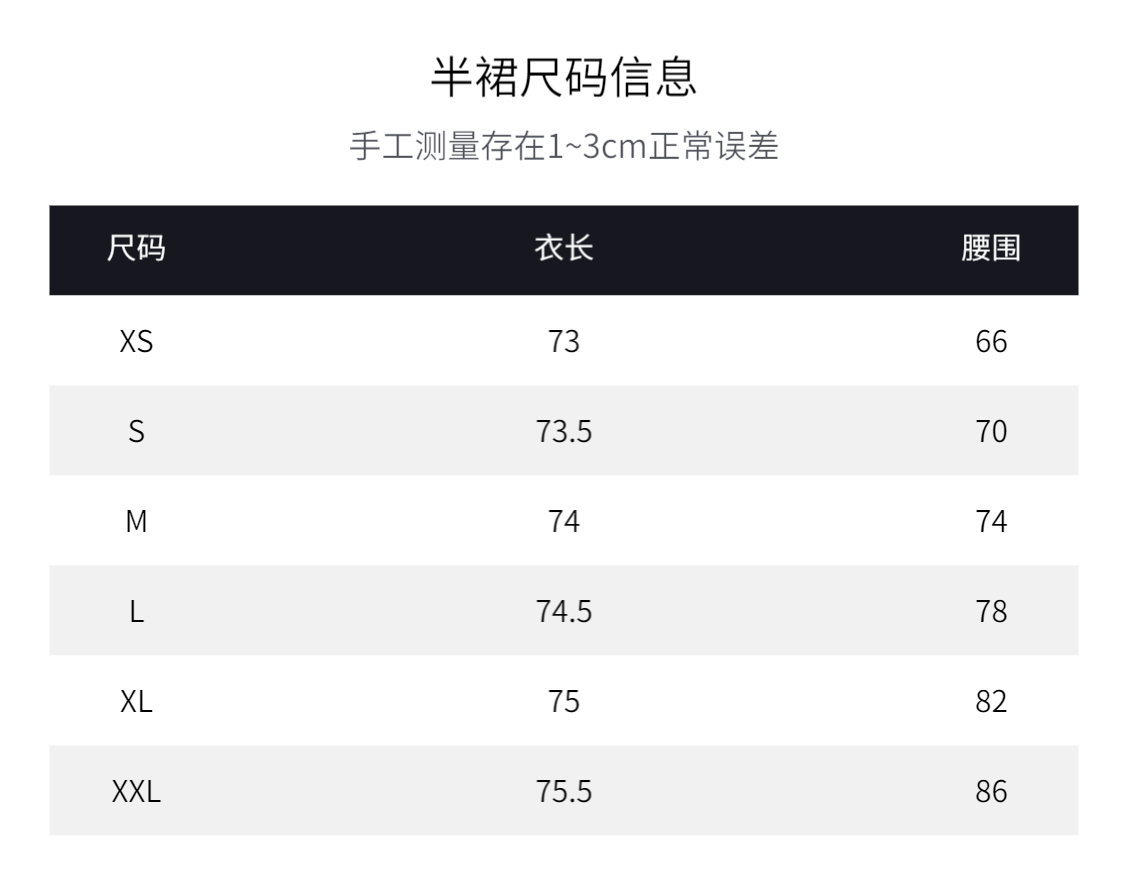Select the XS size row label
The height and width of the screenshot is (882, 1125).
click(x=136, y=342)
